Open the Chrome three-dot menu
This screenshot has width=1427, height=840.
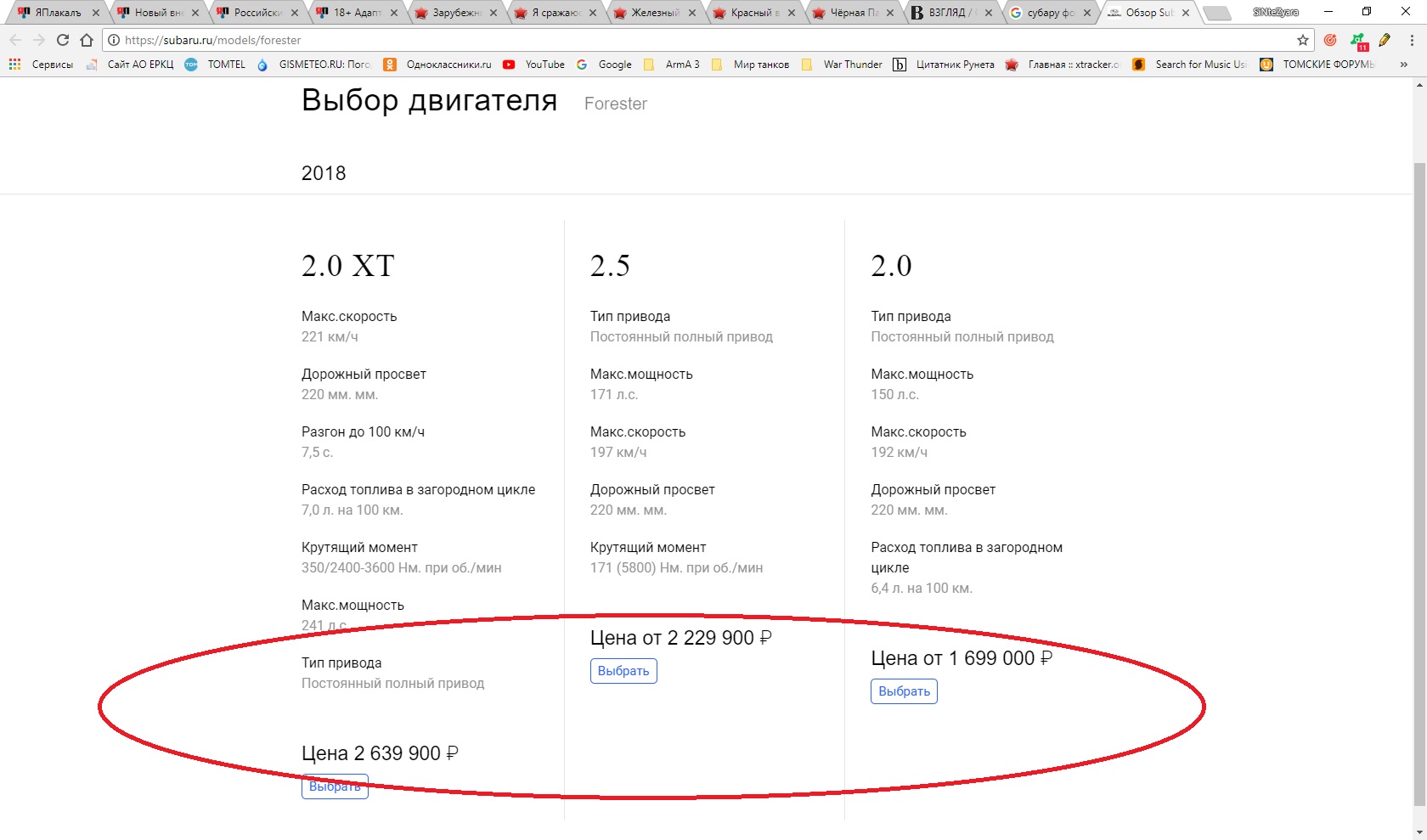click(x=1412, y=40)
